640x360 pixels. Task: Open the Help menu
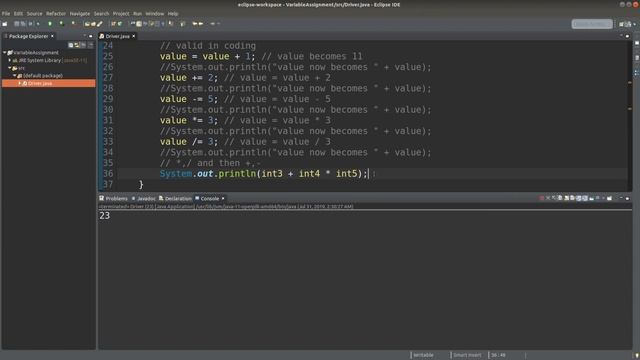click(173, 13)
